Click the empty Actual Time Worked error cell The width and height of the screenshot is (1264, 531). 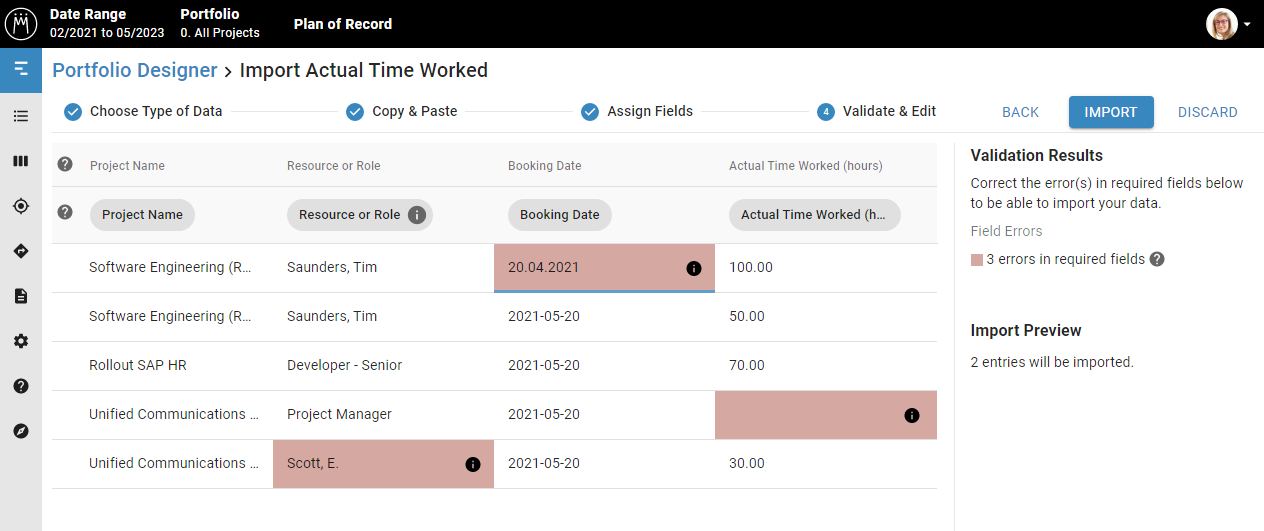point(826,415)
